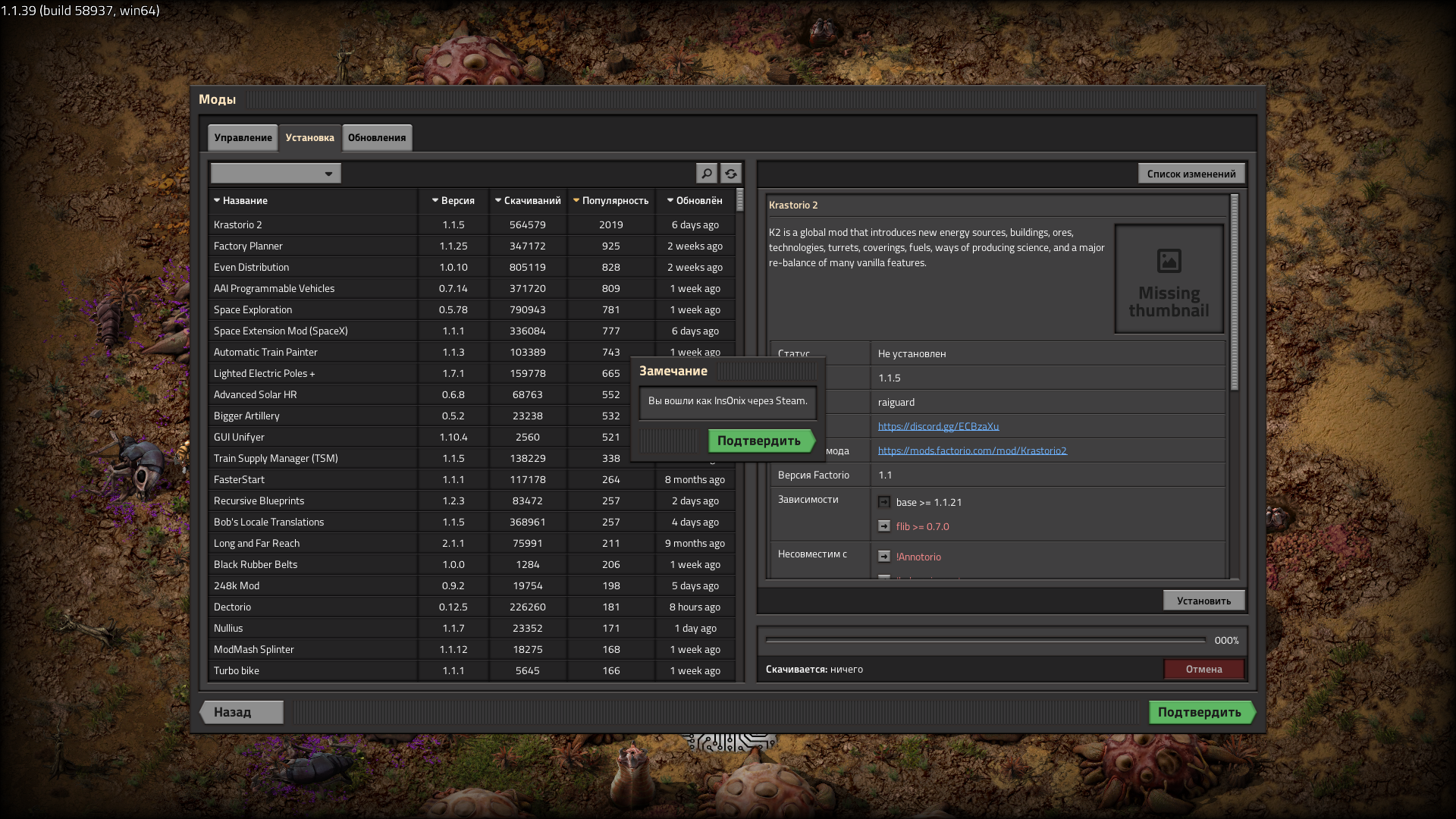Click the red Отмена download button
Image resolution: width=1456 pixels, height=819 pixels.
click(1203, 669)
